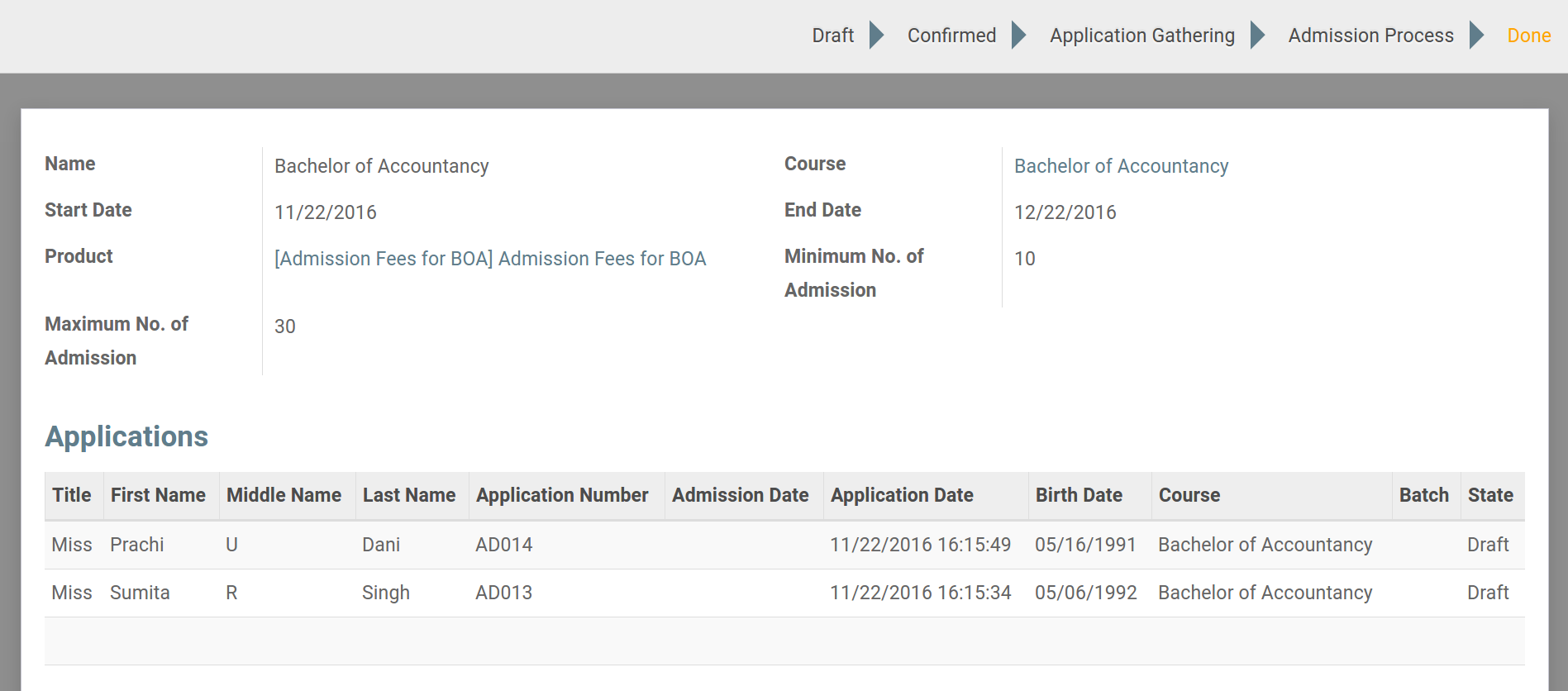Choose the Admission Process stage

pos(1370,36)
